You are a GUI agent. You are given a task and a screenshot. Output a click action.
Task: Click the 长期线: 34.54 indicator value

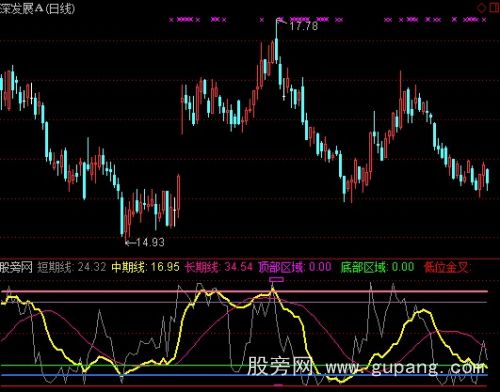[x=219, y=267]
